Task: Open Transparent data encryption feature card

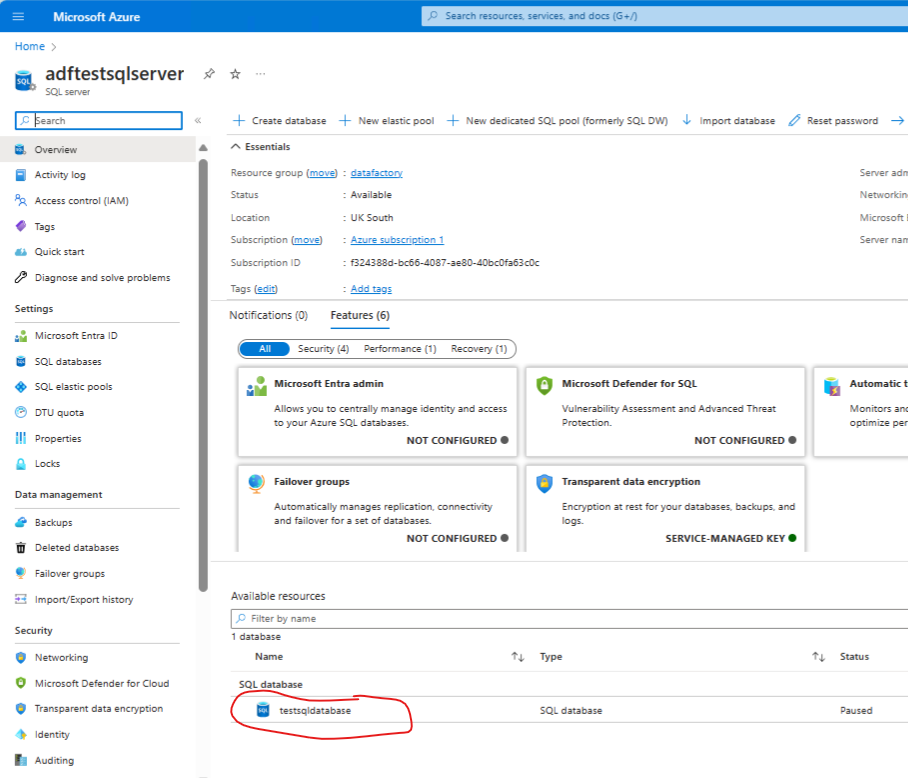Action: click(x=665, y=508)
